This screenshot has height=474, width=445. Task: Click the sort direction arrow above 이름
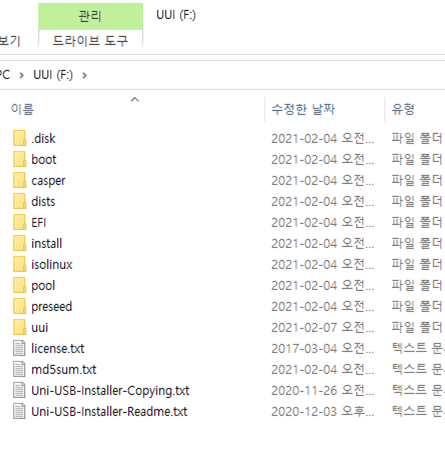135,99
